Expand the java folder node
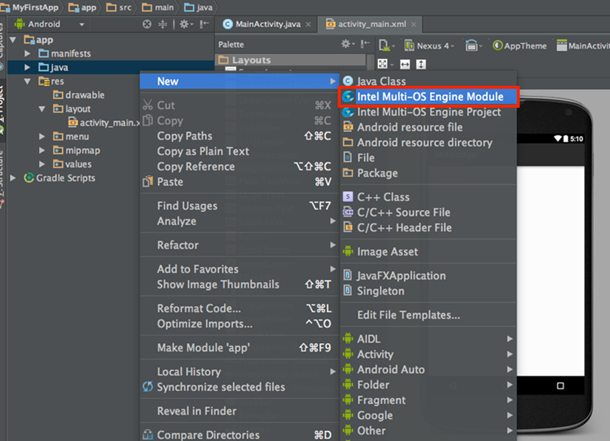Viewport: 610px width, 441px height. tap(27, 67)
